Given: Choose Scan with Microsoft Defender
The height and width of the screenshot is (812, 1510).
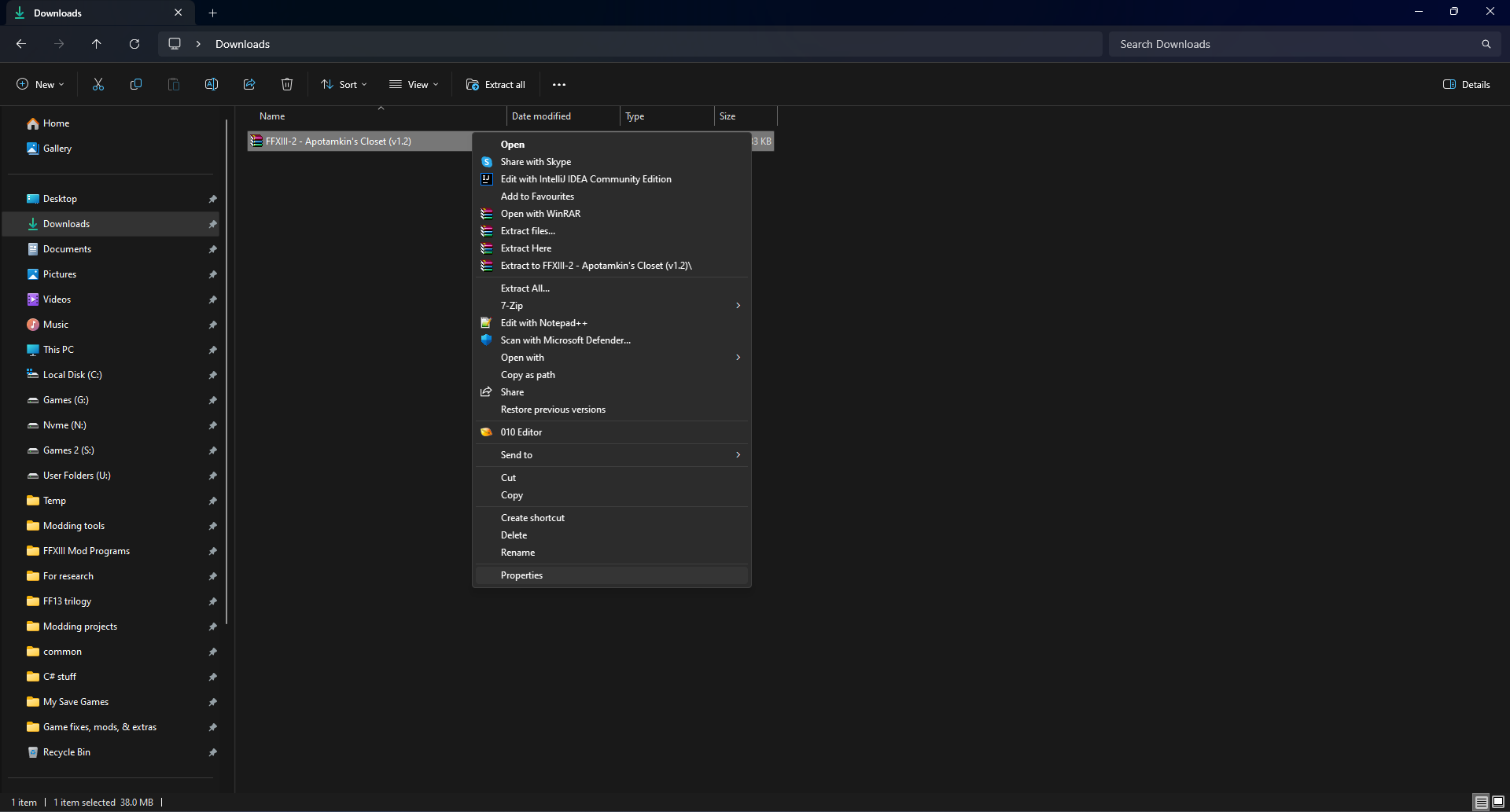Looking at the screenshot, I should click(612, 340).
